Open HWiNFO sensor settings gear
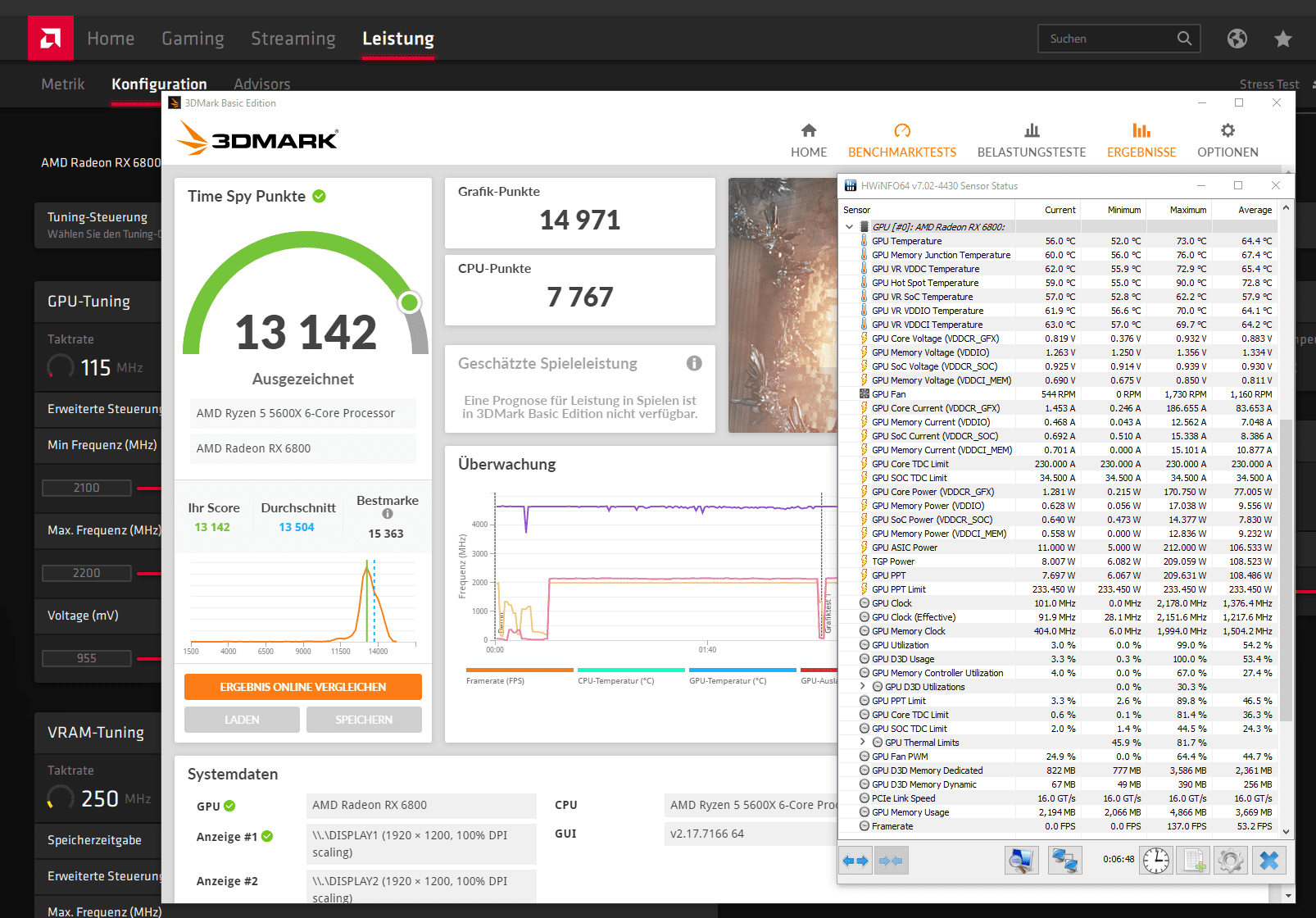Image resolution: width=1316 pixels, height=918 pixels. pyautogui.click(x=1230, y=861)
